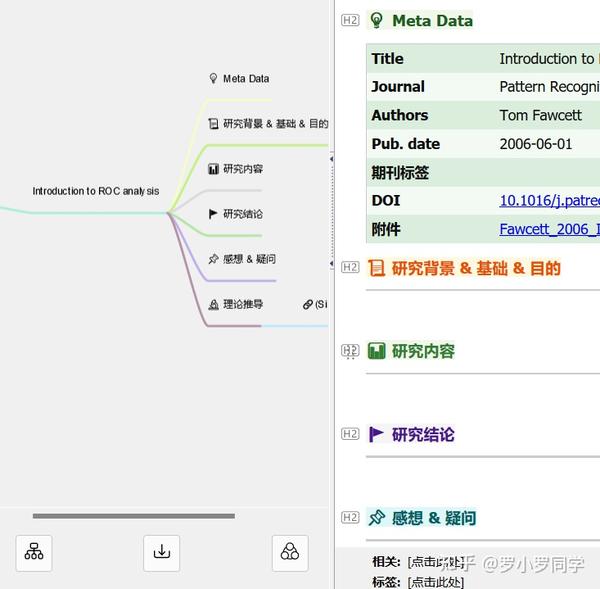Viewport: 600px width, 589px height.
Task: Click the three-circles button in bottom toolbar
Action: click(290, 553)
